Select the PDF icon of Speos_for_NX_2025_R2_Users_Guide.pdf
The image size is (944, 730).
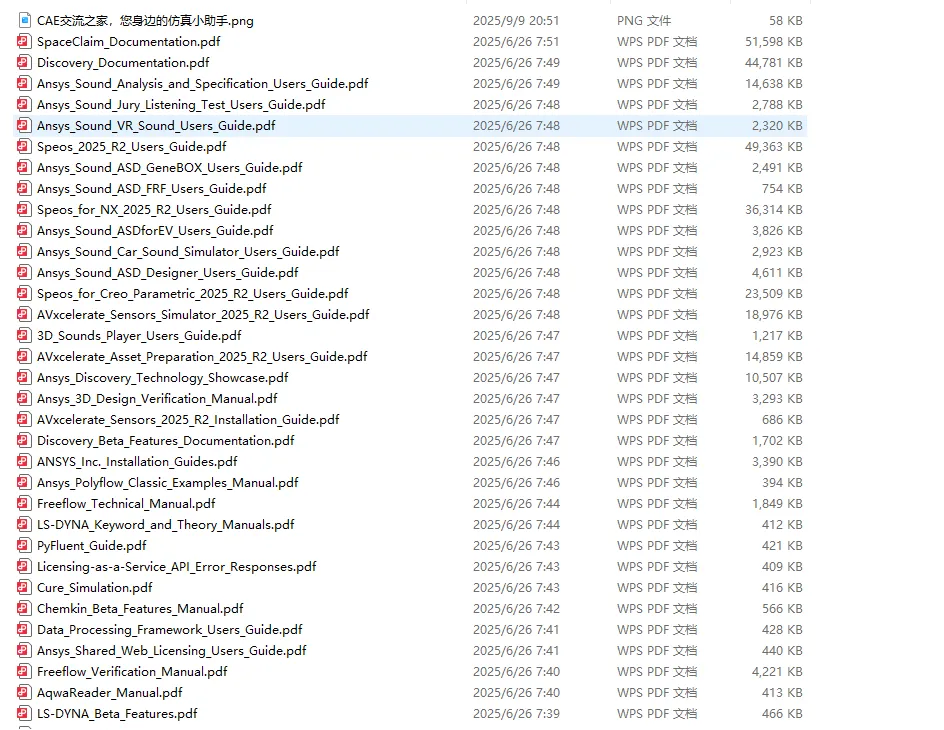click(x=24, y=209)
